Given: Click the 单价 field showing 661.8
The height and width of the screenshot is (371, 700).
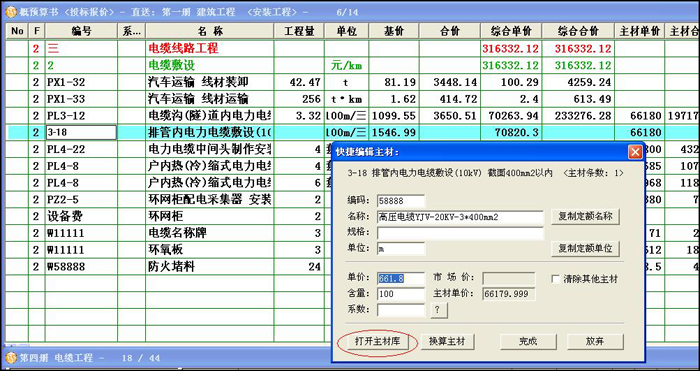Looking at the screenshot, I should click(x=401, y=278).
